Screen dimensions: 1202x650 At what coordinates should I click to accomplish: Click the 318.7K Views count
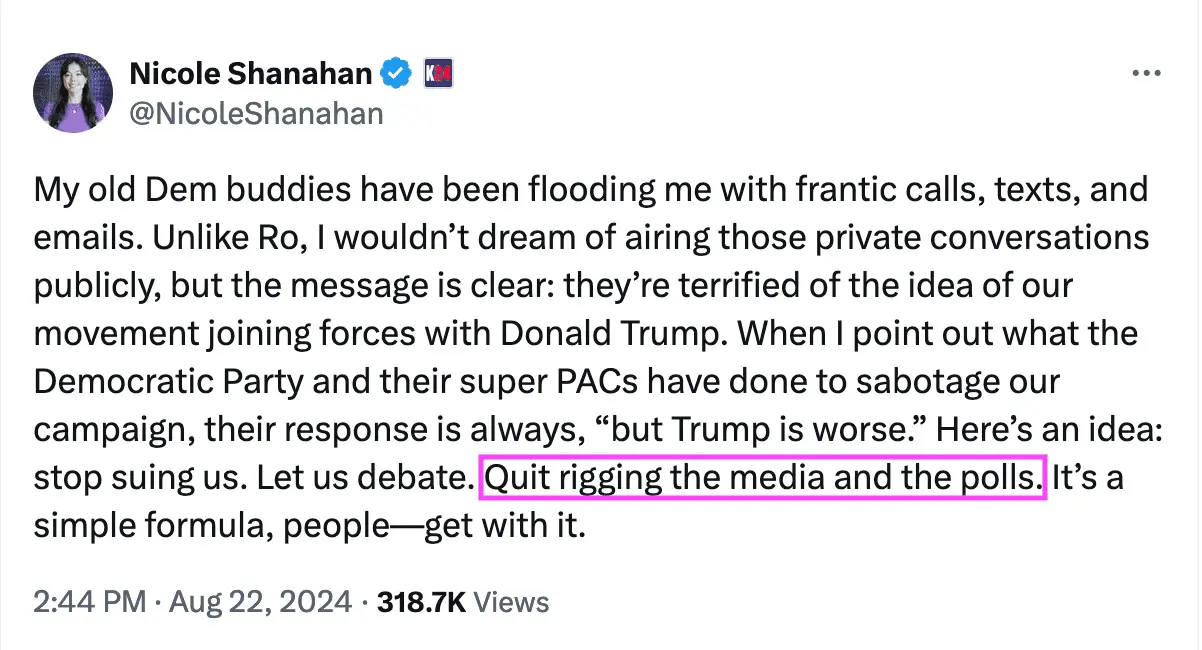click(463, 602)
